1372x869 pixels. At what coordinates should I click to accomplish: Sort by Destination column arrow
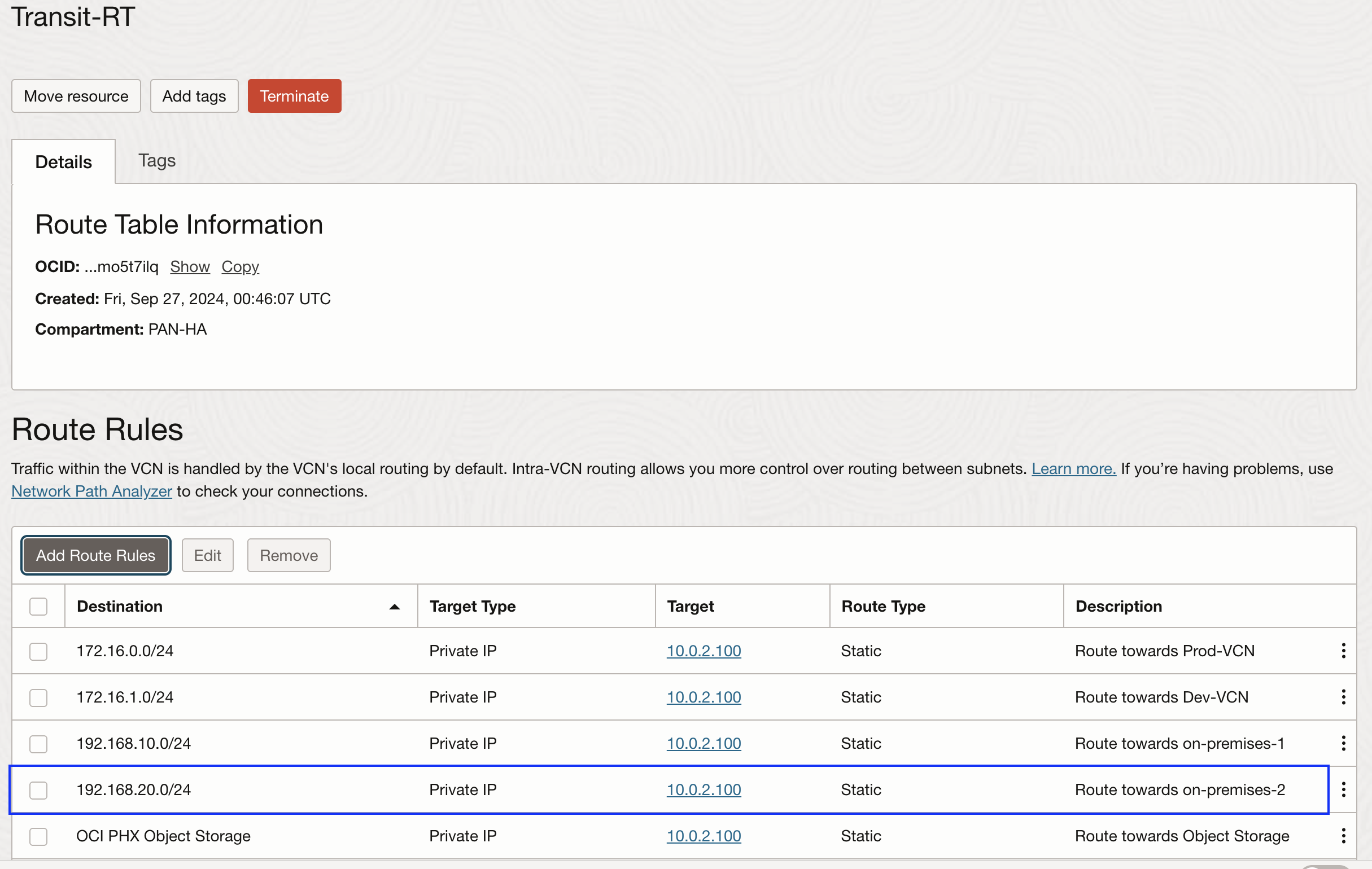click(394, 607)
